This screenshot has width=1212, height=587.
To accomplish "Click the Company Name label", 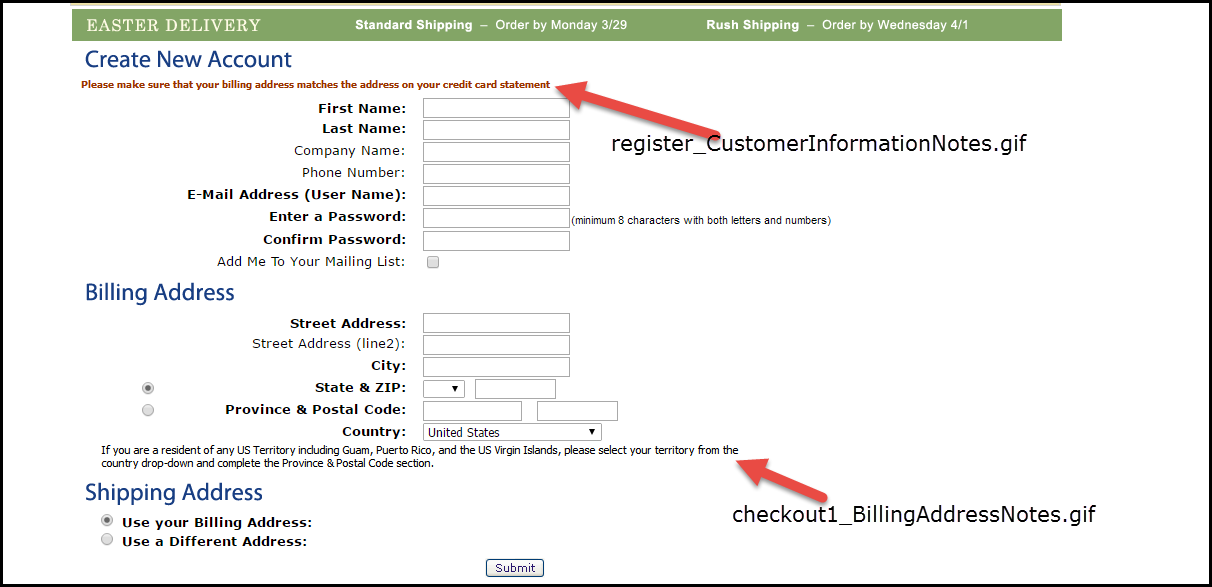I will 350,151.
